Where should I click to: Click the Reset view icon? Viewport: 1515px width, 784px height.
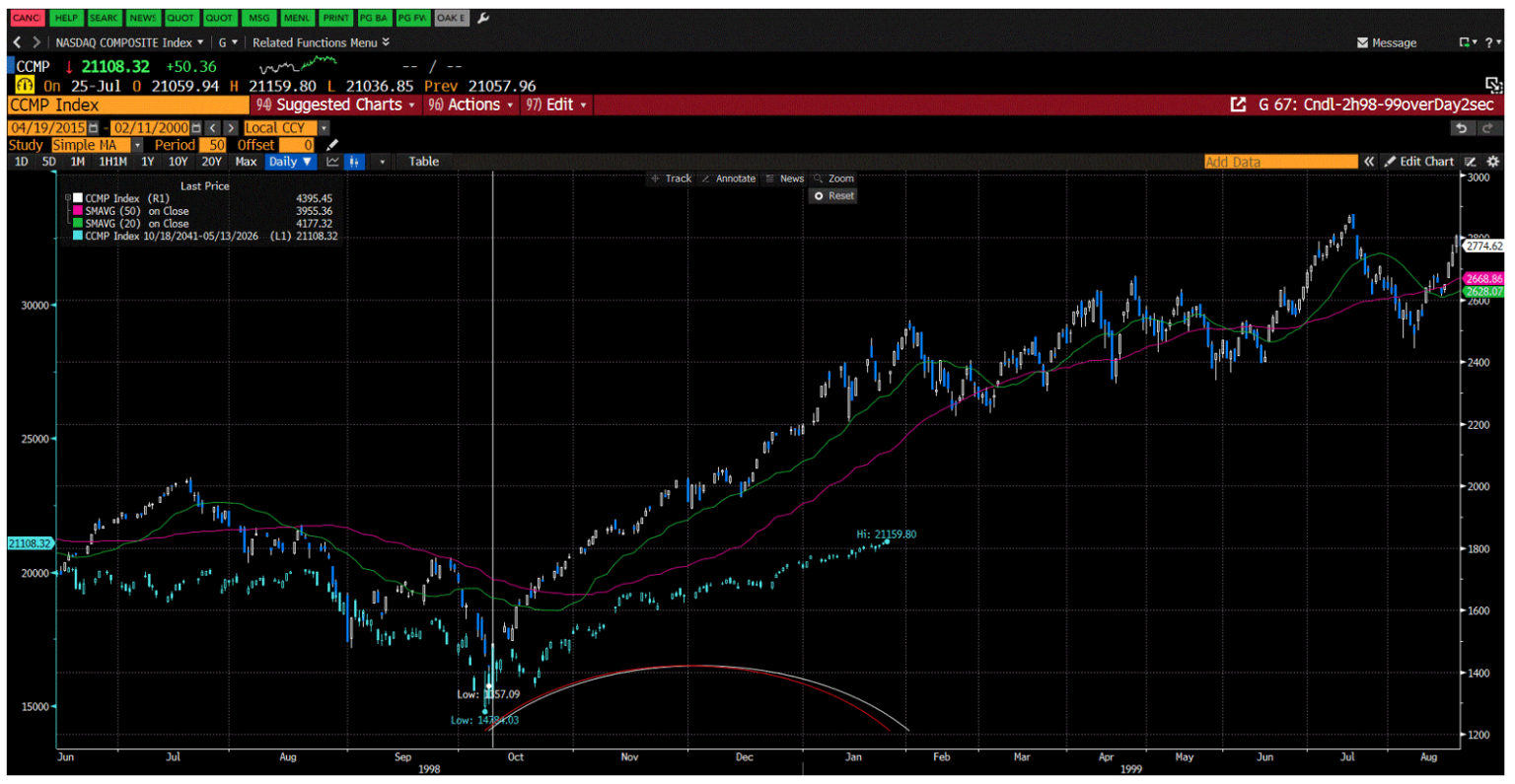(820, 195)
